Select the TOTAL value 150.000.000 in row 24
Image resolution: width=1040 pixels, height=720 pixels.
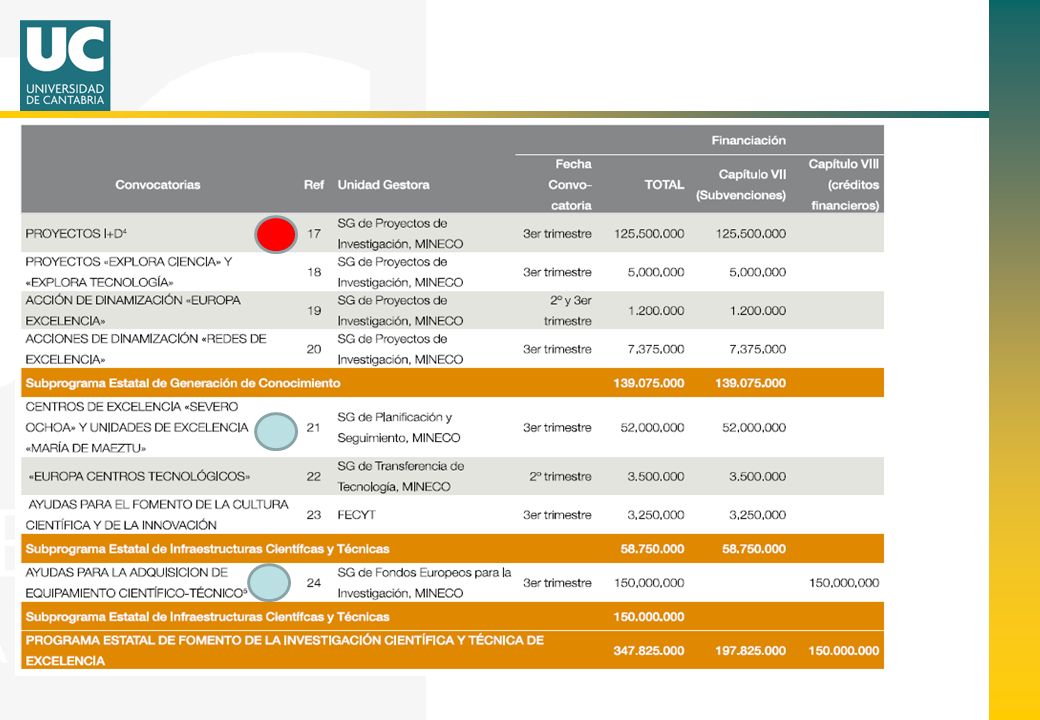(649, 583)
